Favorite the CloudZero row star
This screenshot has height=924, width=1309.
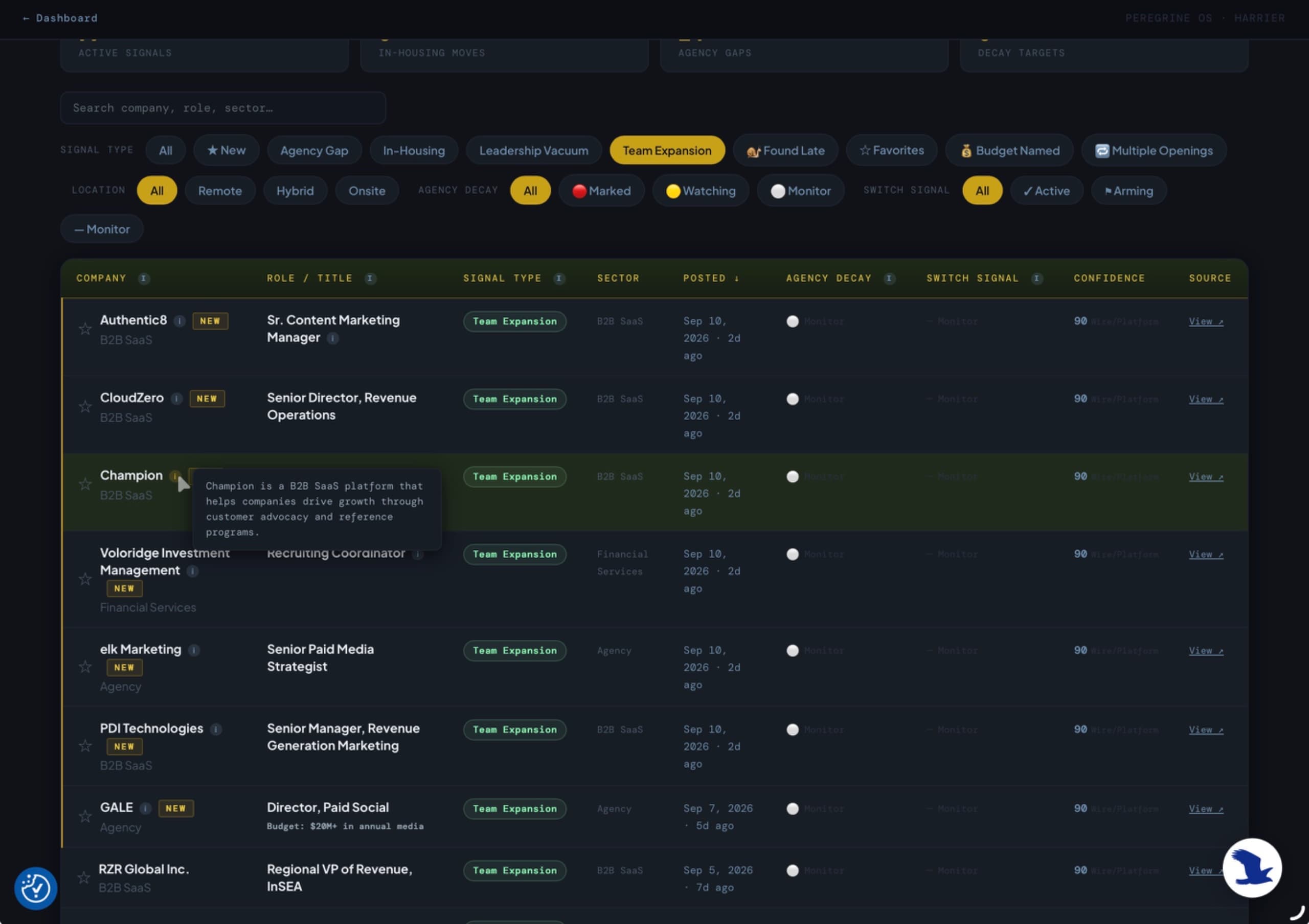click(x=85, y=406)
